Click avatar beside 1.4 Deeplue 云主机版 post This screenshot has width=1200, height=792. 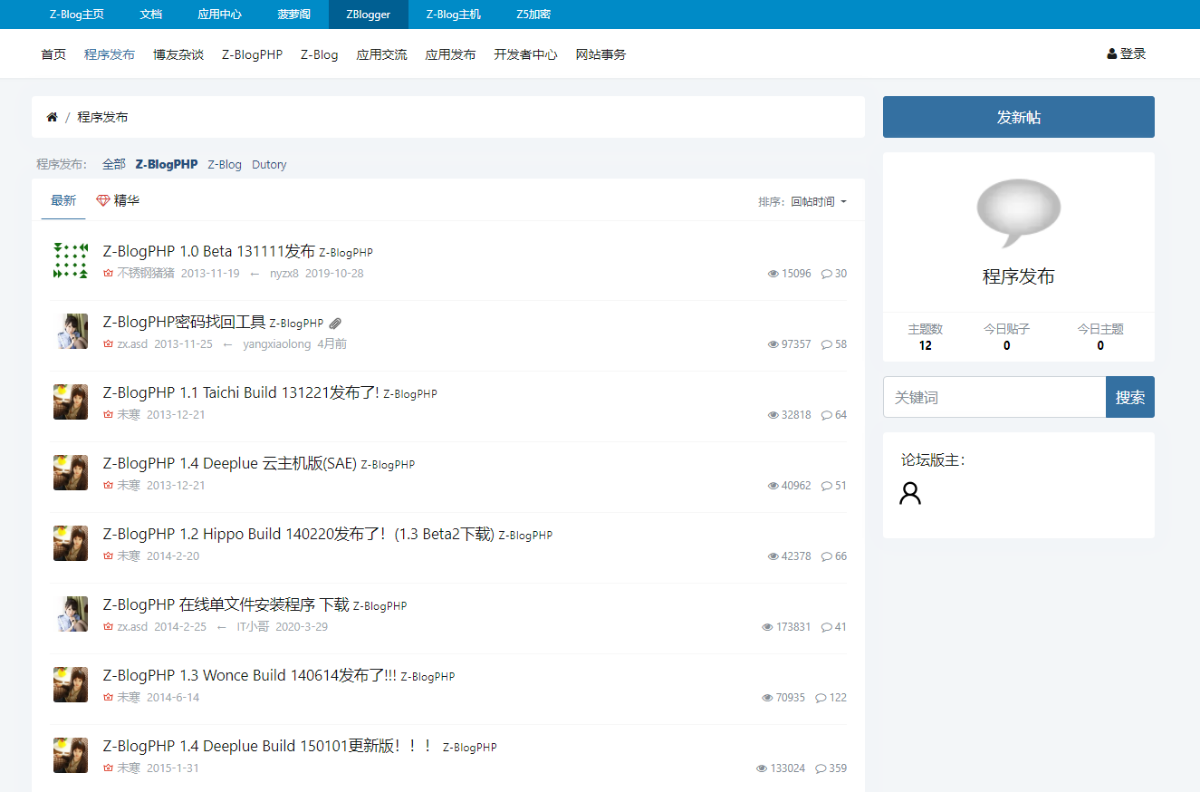pos(71,473)
